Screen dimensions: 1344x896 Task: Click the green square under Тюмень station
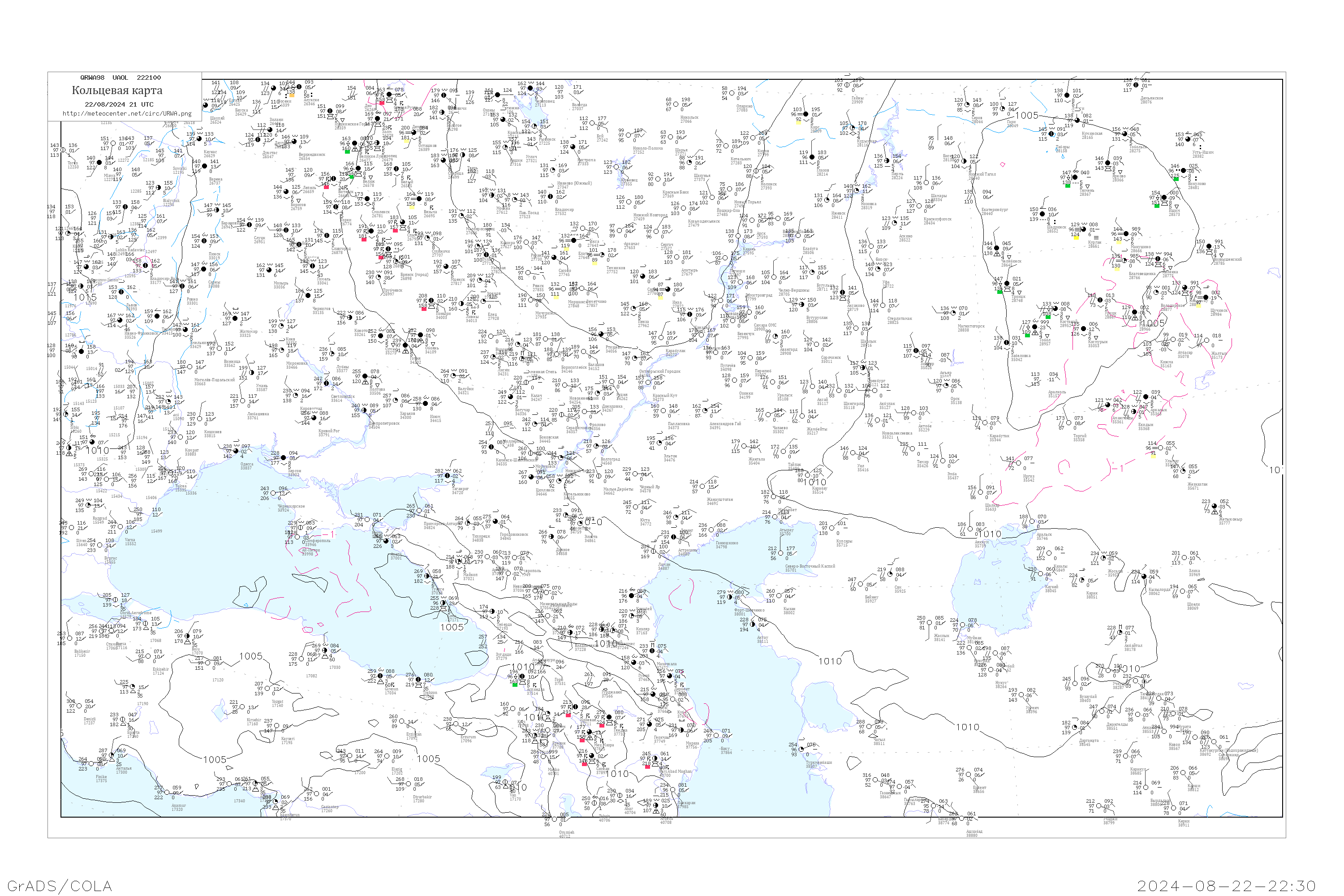pyautogui.click(x=1068, y=185)
